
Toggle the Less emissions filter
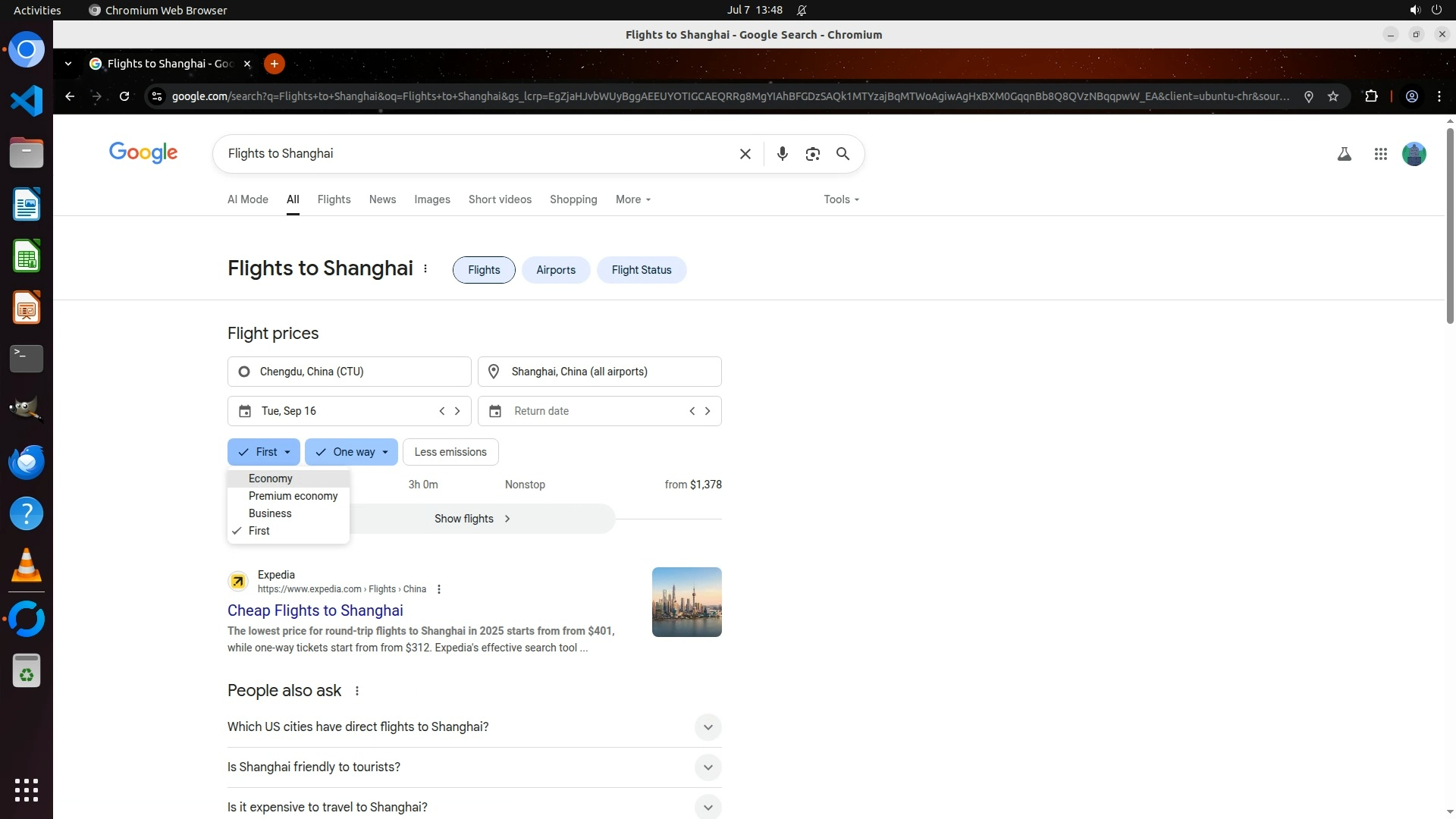pos(450,452)
